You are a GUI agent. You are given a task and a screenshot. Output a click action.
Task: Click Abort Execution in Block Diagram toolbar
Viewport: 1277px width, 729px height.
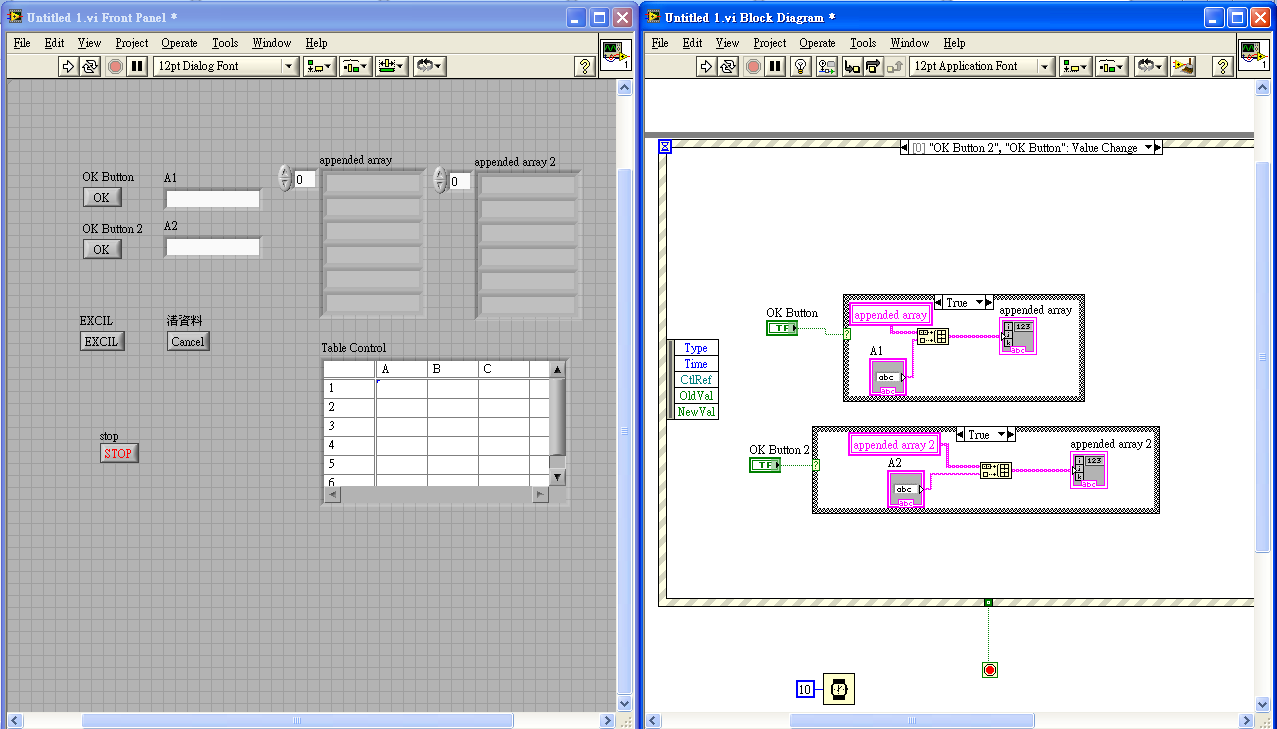(753, 66)
